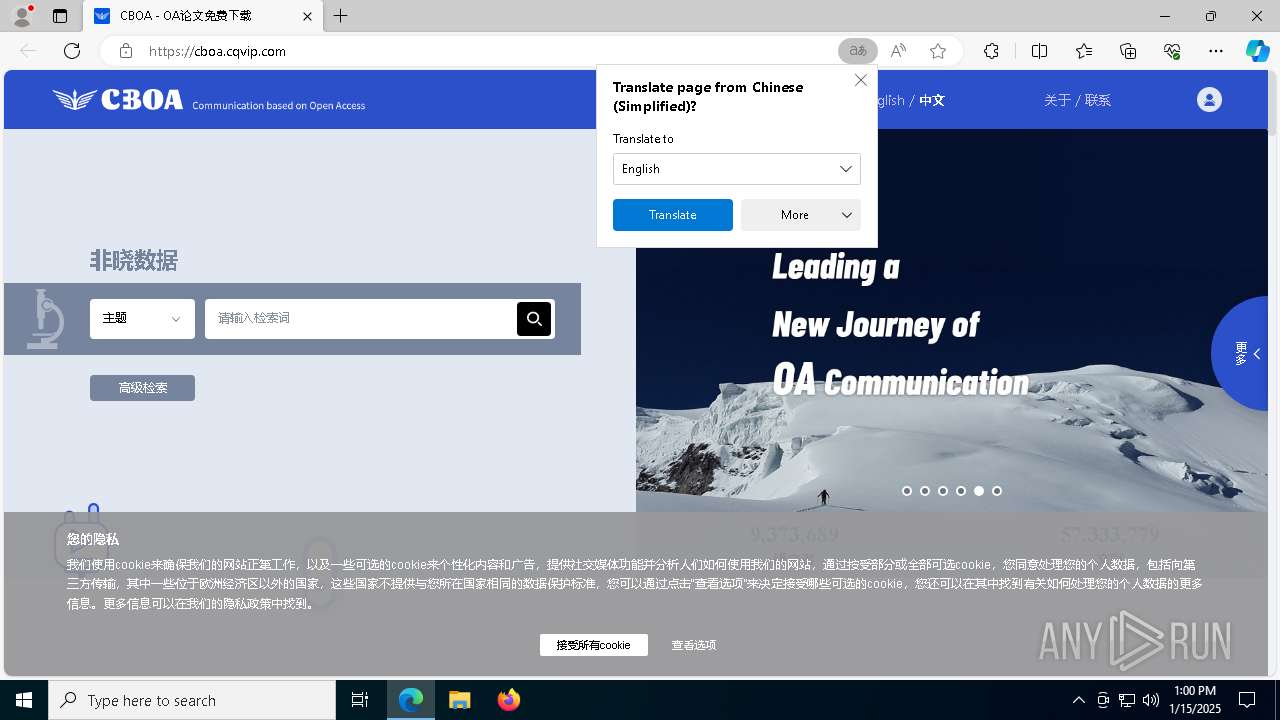Open a new tab with plus button
The height and width of the screenshot is (720, 1280).
click(341, 16)
